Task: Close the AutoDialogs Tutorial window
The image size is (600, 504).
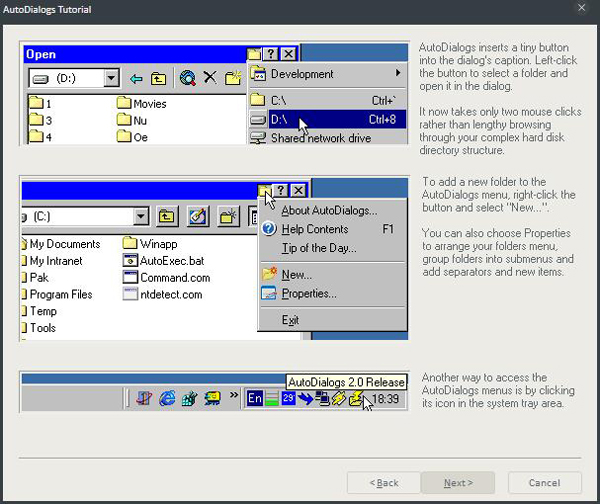Action: [582, 8]
